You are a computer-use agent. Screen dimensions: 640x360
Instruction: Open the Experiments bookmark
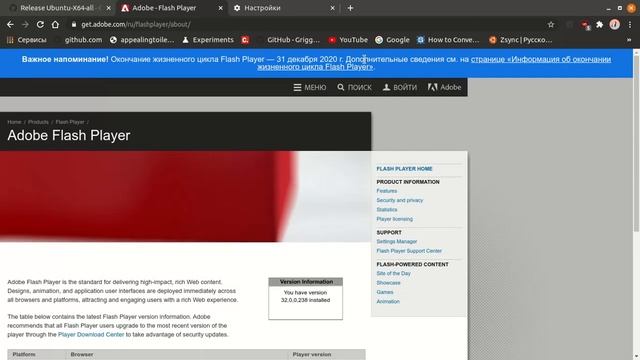208,40
